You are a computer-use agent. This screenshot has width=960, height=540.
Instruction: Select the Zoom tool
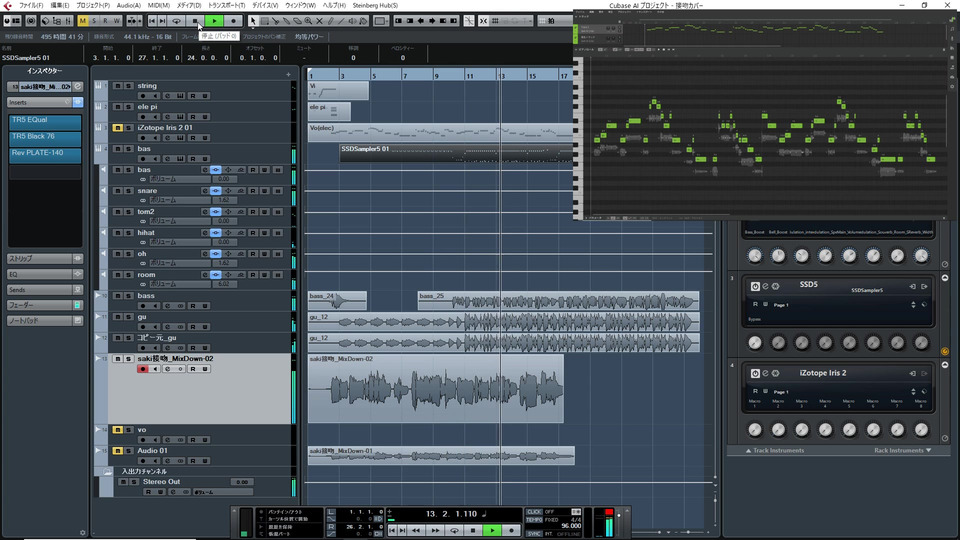(308, 21)
